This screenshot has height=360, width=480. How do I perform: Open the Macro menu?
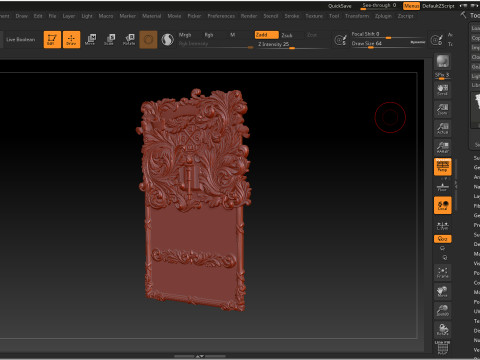pyautogui.click(x=106, y=16)
